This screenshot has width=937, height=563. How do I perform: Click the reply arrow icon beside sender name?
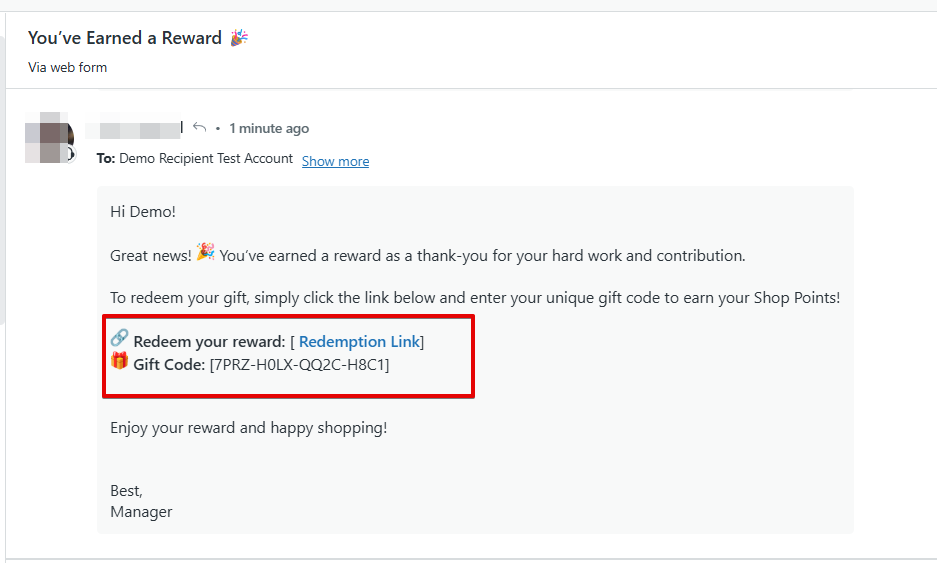pyautogui.click(x=200, y=128)
